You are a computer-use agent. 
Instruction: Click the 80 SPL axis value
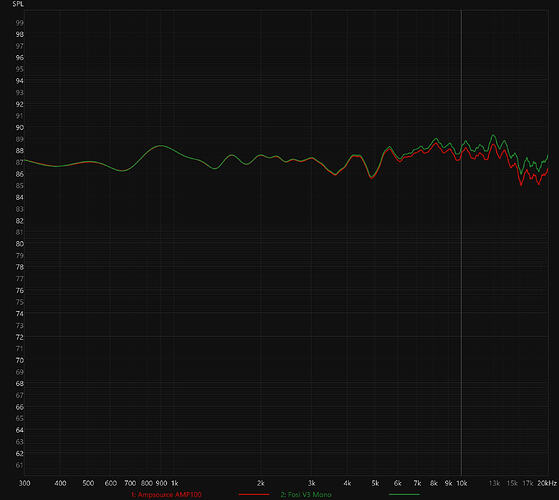coord(20,244)
